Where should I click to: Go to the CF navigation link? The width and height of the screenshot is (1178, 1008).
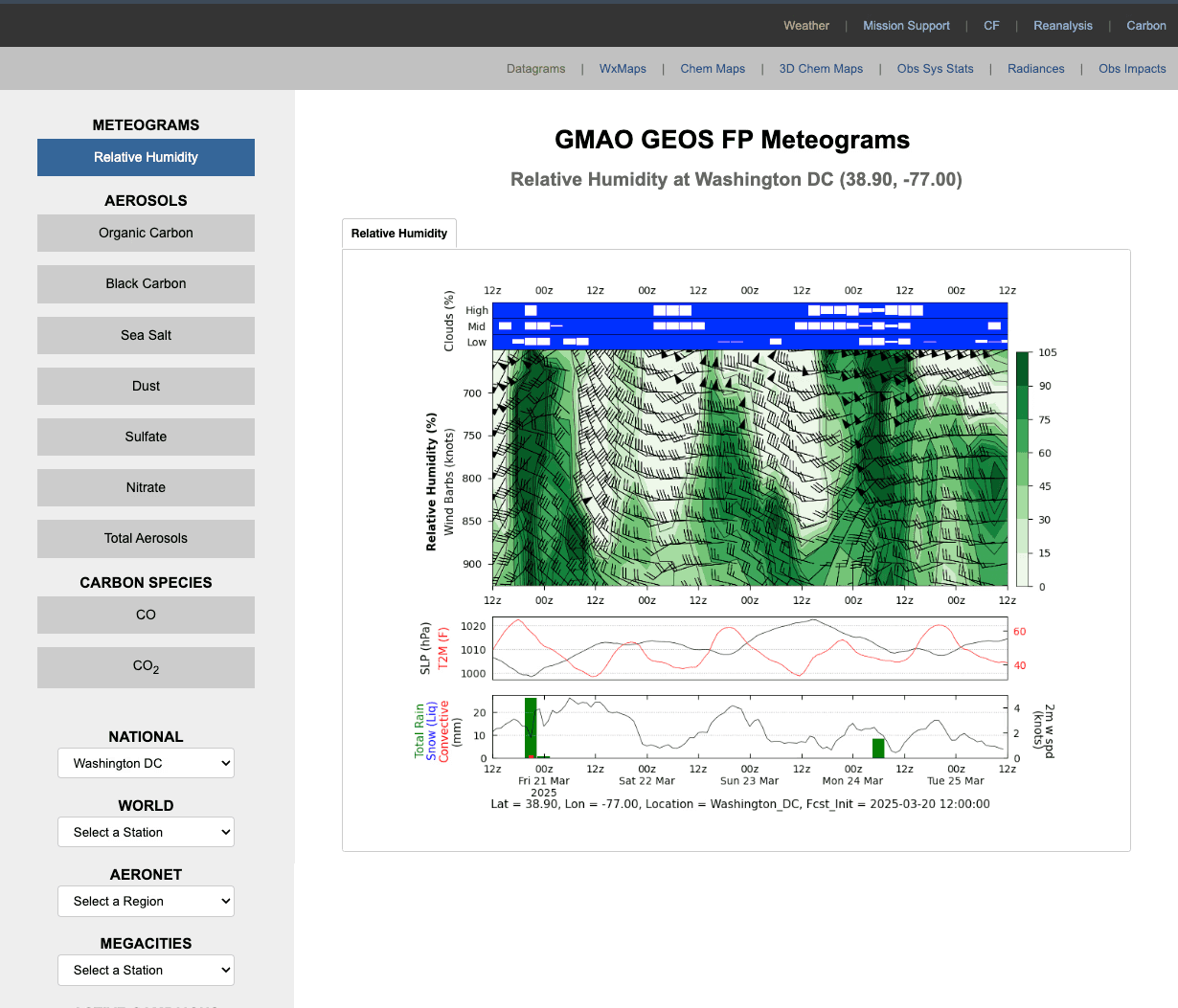click(991, 26)
